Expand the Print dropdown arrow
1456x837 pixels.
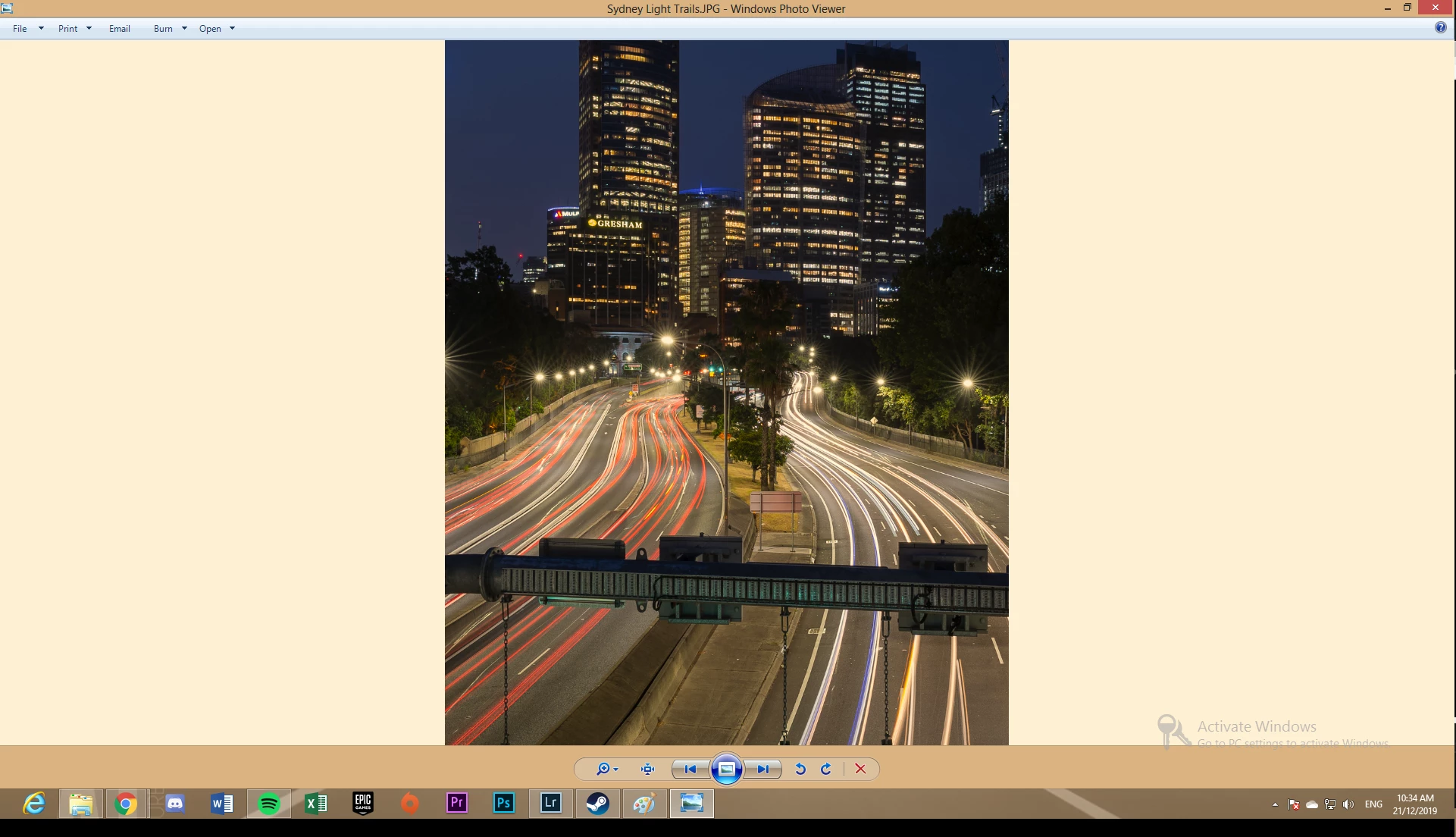point(89,29)
